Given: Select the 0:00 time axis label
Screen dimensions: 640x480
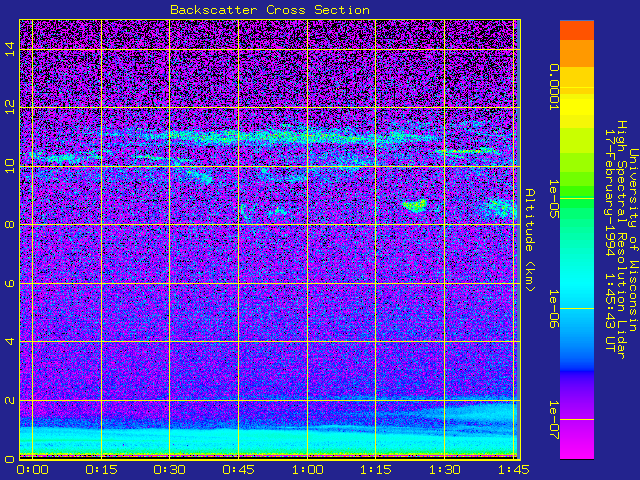Looking at the screenshot, I should coord(32,470).
